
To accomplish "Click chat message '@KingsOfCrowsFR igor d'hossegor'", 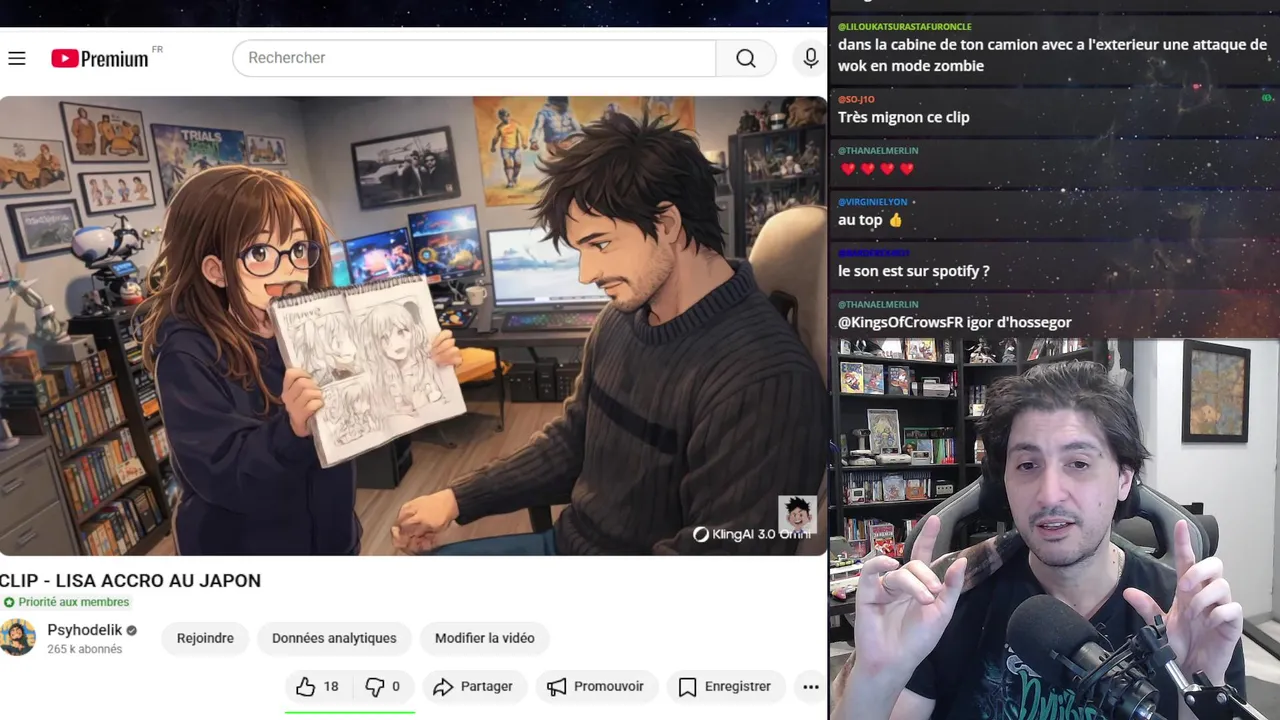I will point(955,322).
